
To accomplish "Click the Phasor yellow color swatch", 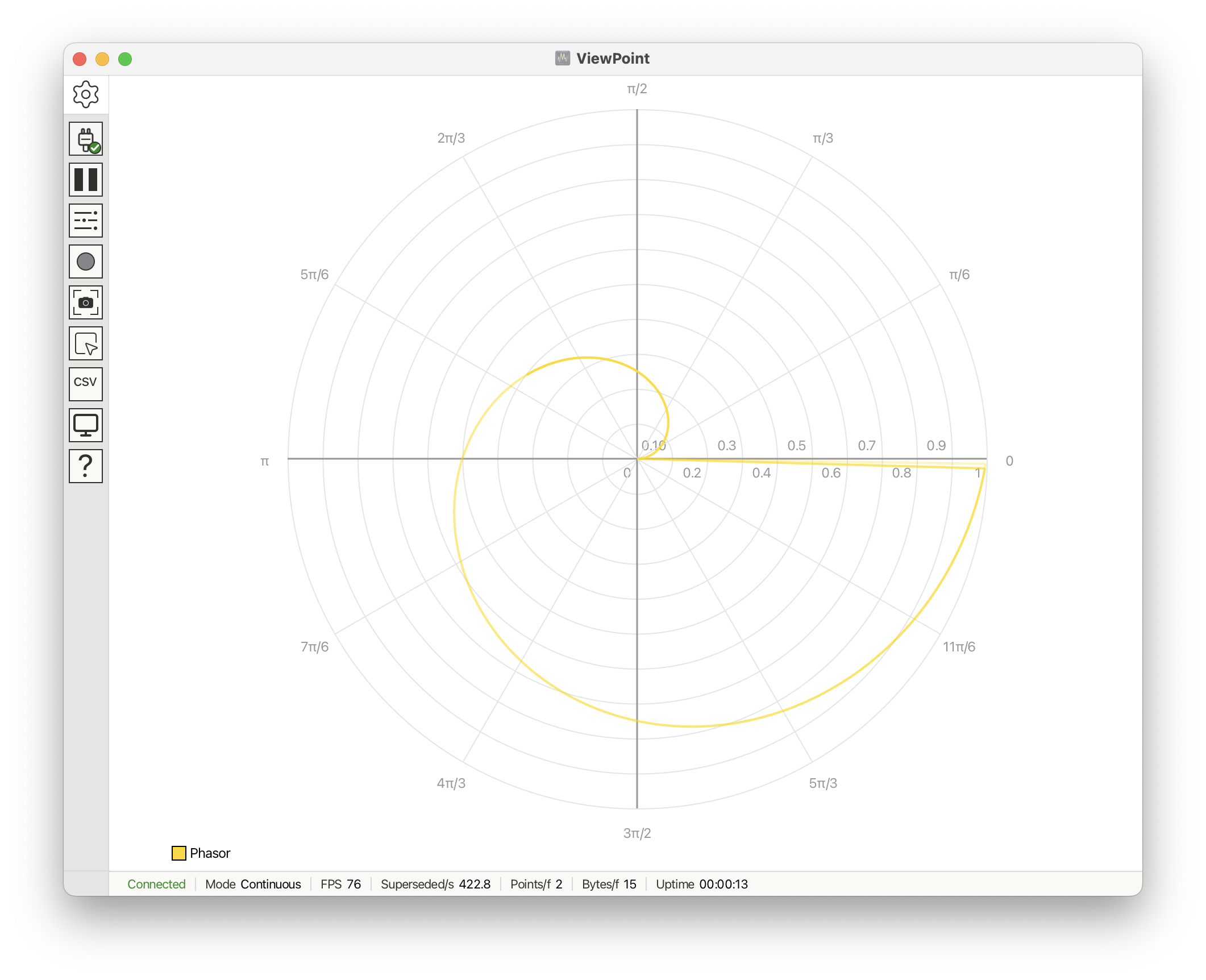I will coord(179,853).
